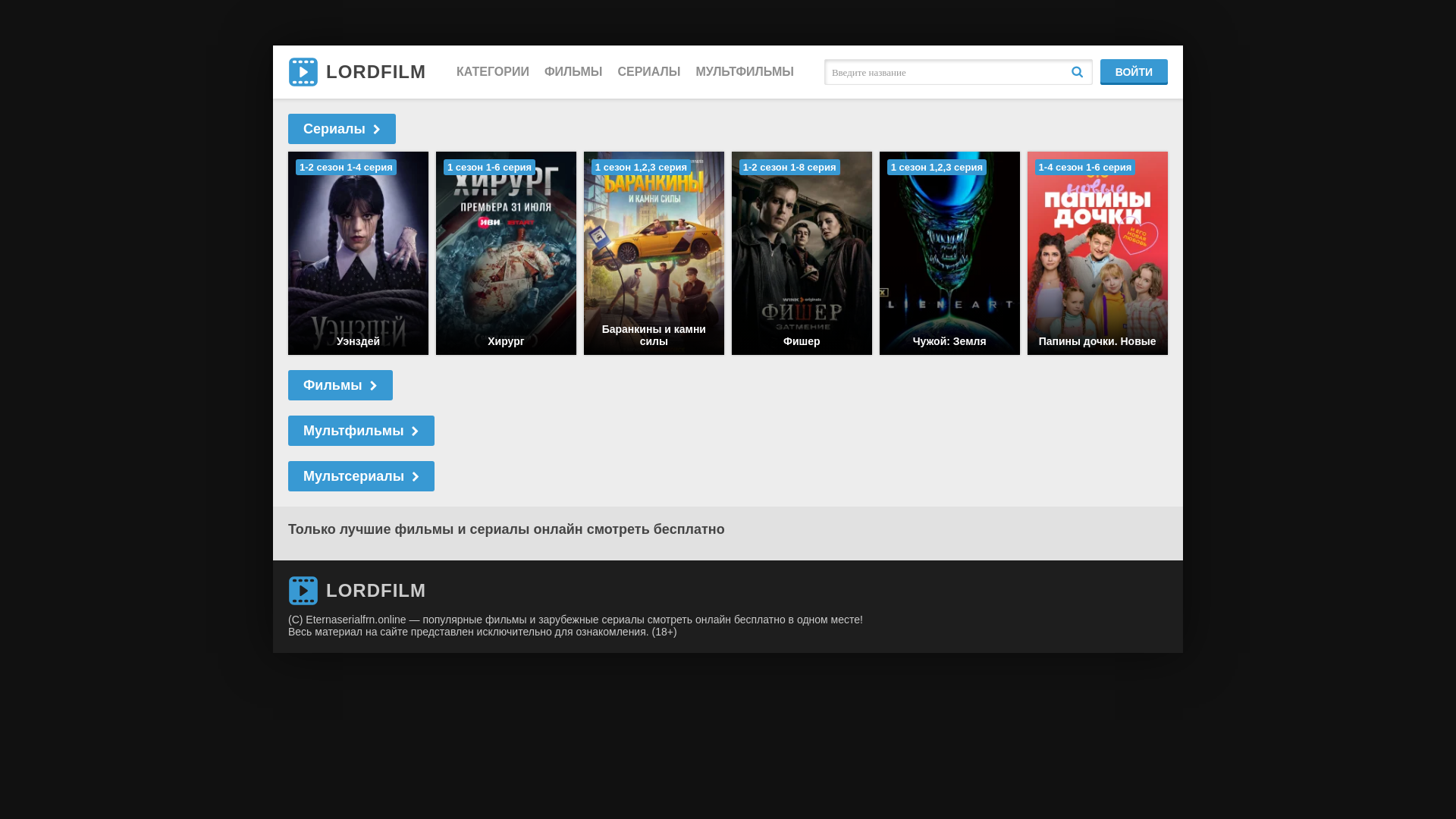1456x819 pixels.
Task: Expand the Сериалы section button
Action: click(342, 129)
